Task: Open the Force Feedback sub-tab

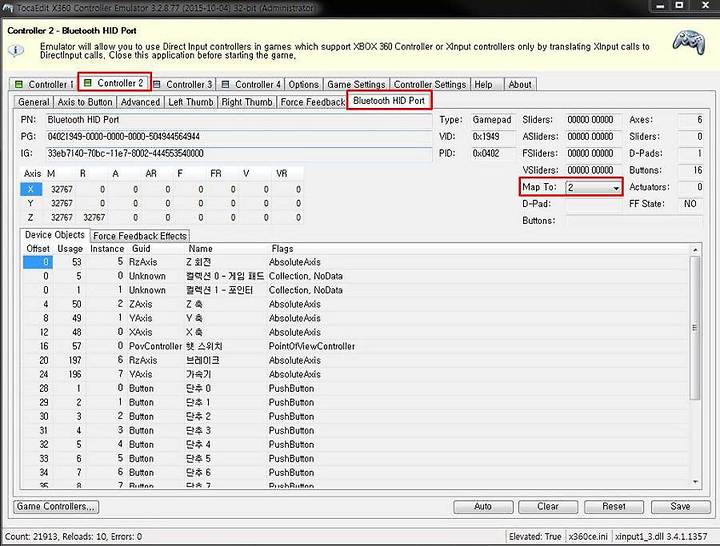Action: pyautogui.click(x=312, y=102)
